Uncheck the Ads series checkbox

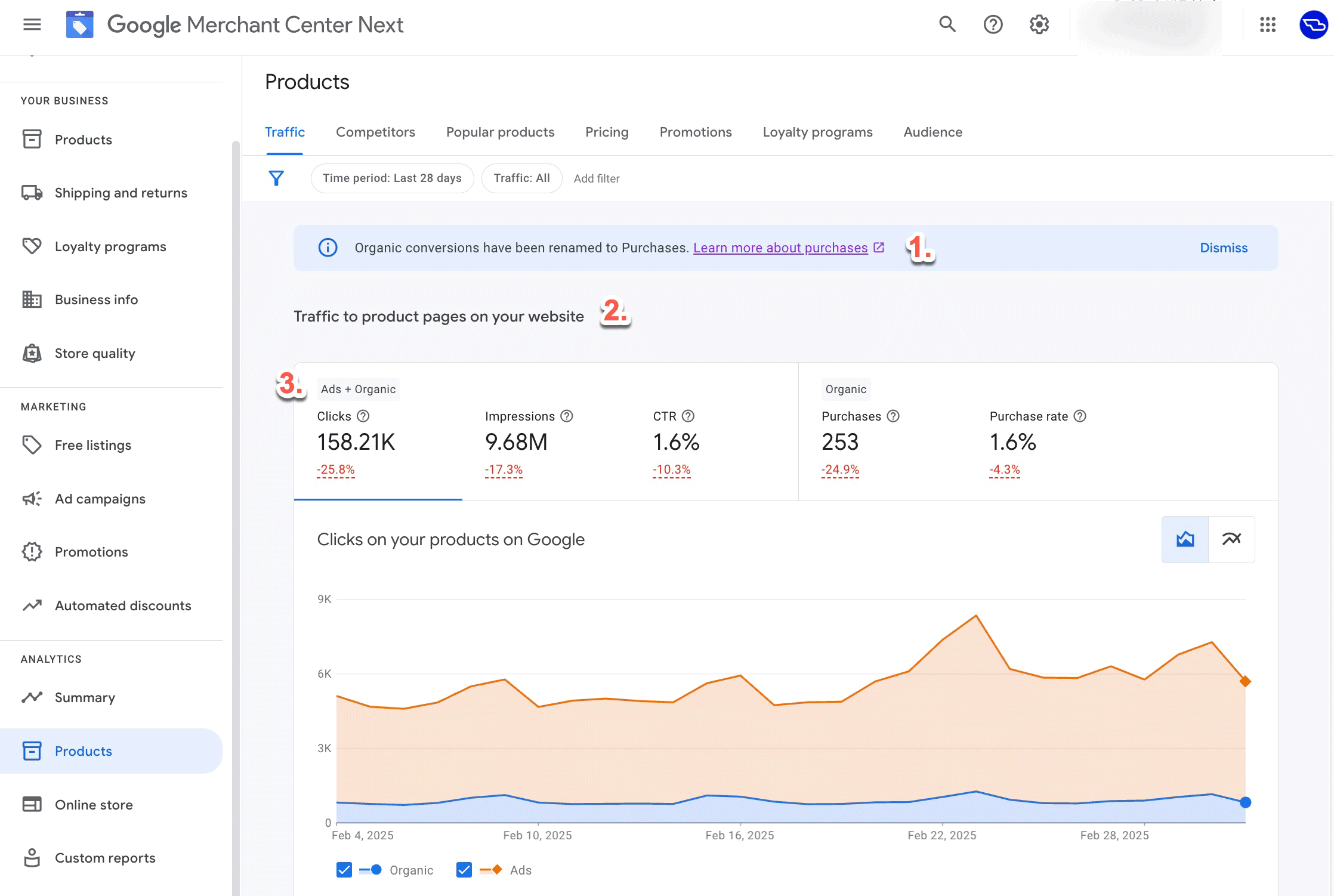coord(464,870)
